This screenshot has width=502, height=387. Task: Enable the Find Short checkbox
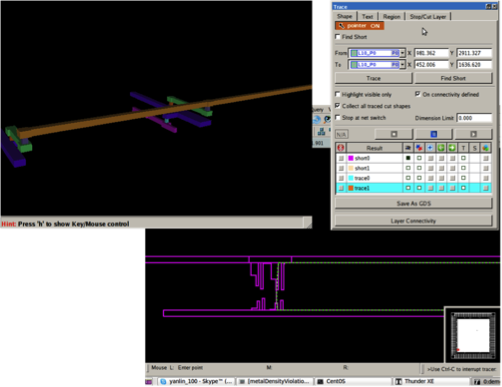[x=338, y=36]
